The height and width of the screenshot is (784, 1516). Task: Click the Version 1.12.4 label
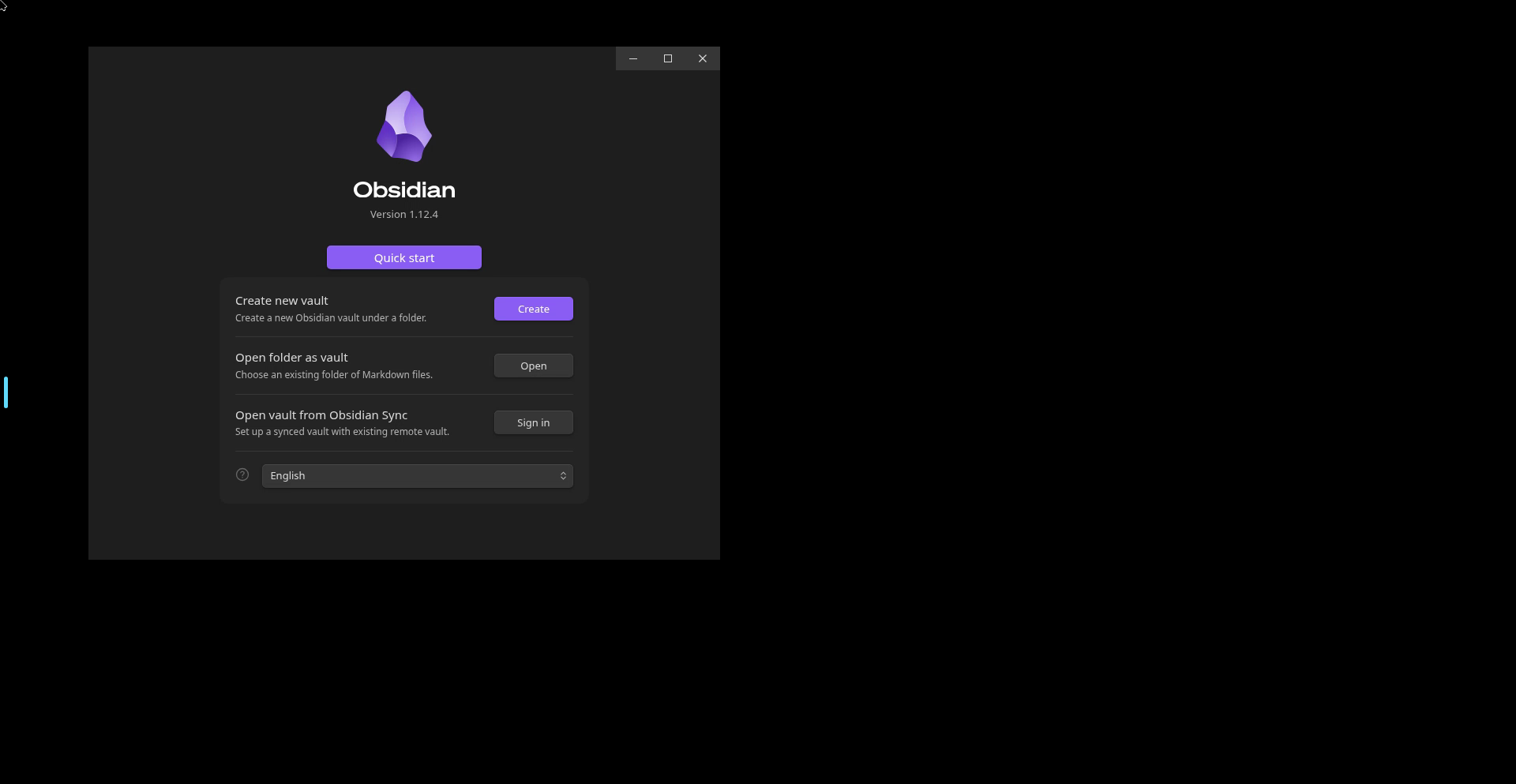click(404, 214)
